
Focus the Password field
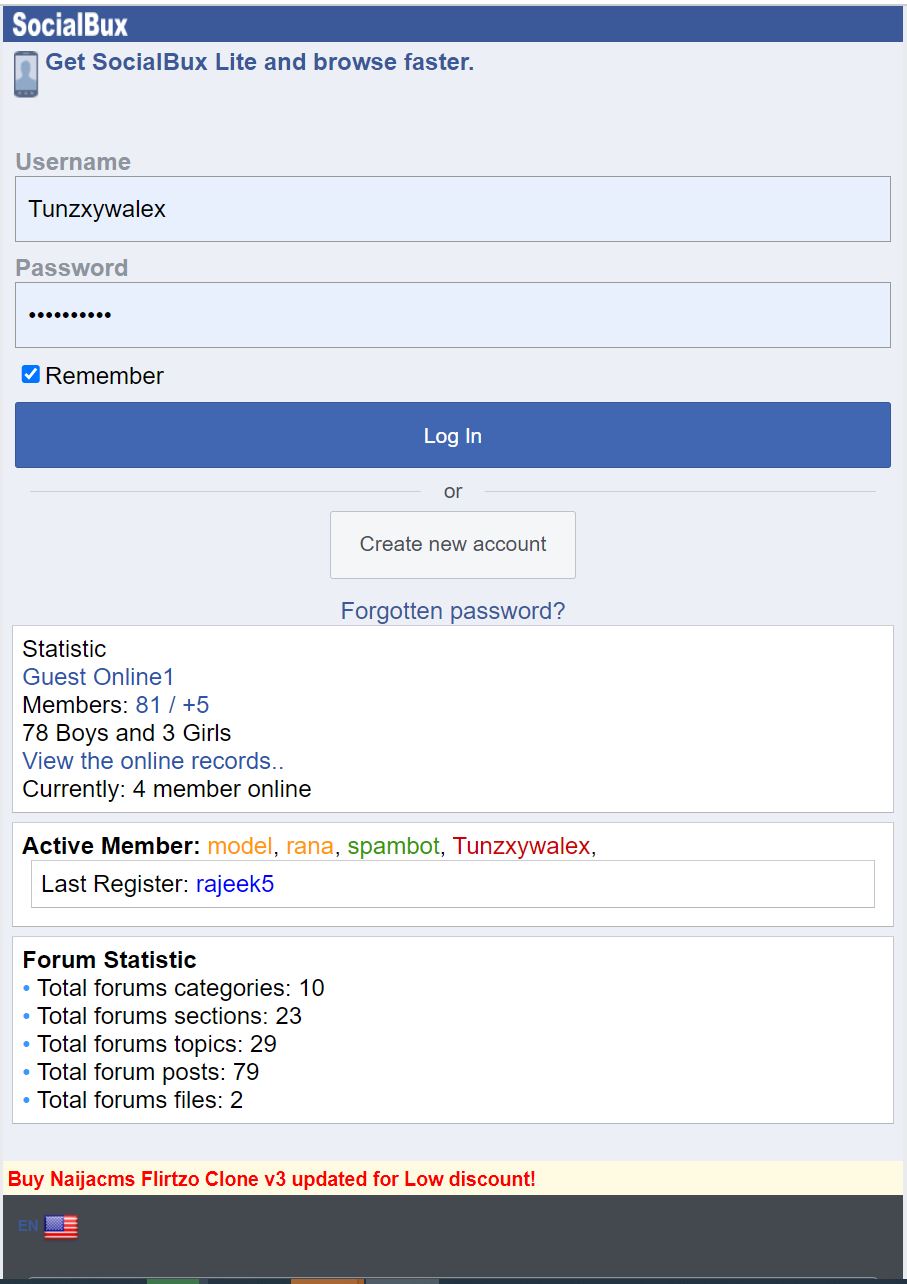click(452, 315)
